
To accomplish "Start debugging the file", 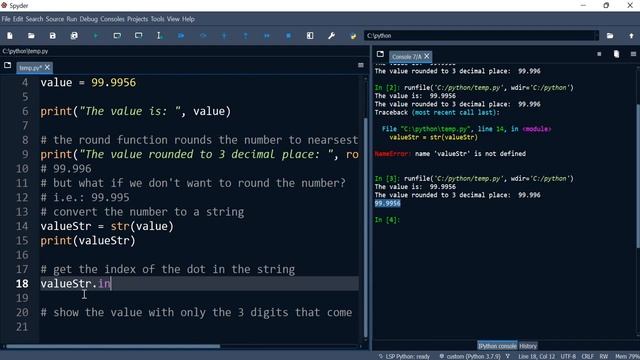I will point(181,36).
